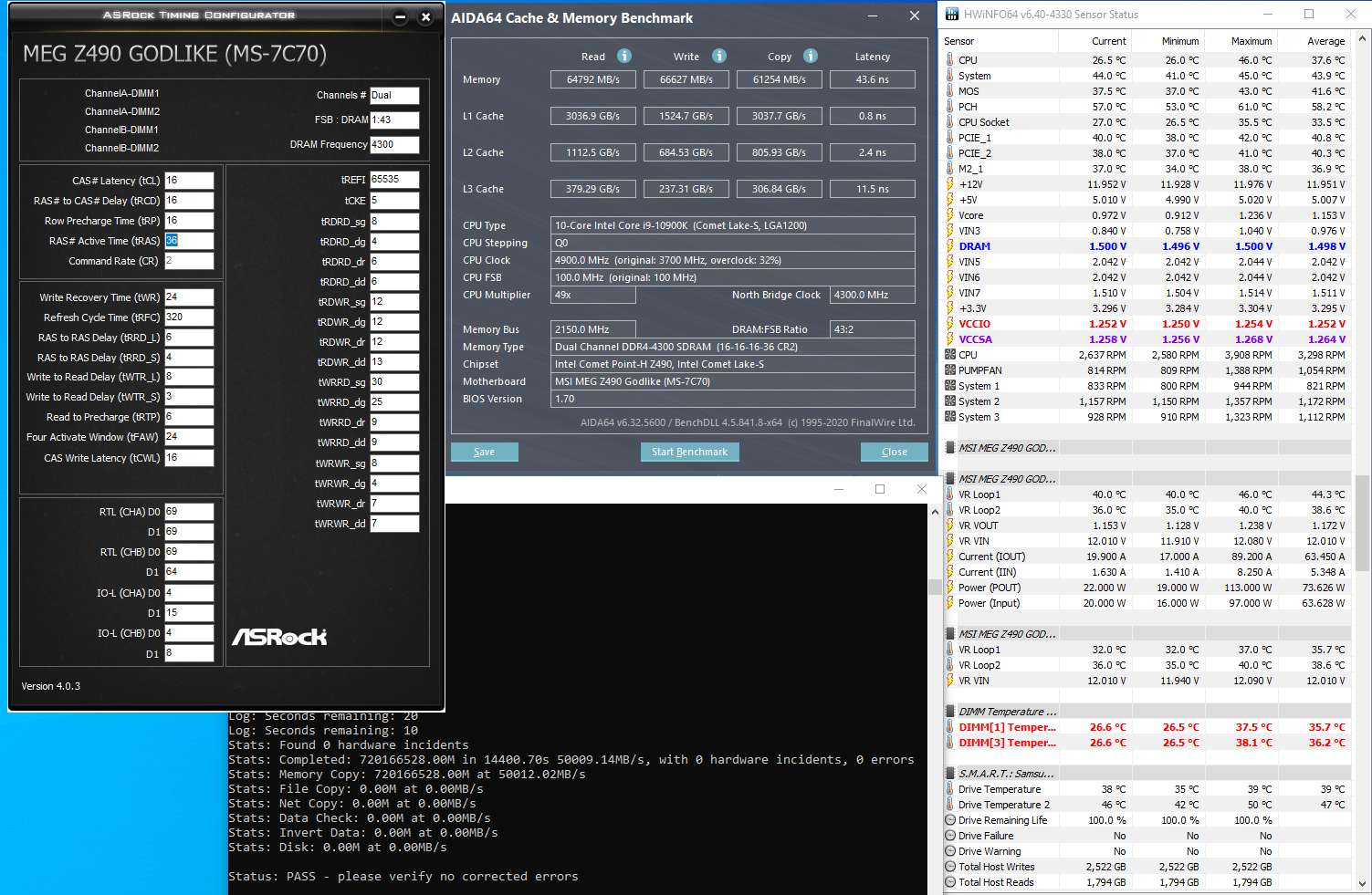Click the RAS# Active Time (tRAS) field
Viewport: 1372px width, 895px height.
point(189,241)
